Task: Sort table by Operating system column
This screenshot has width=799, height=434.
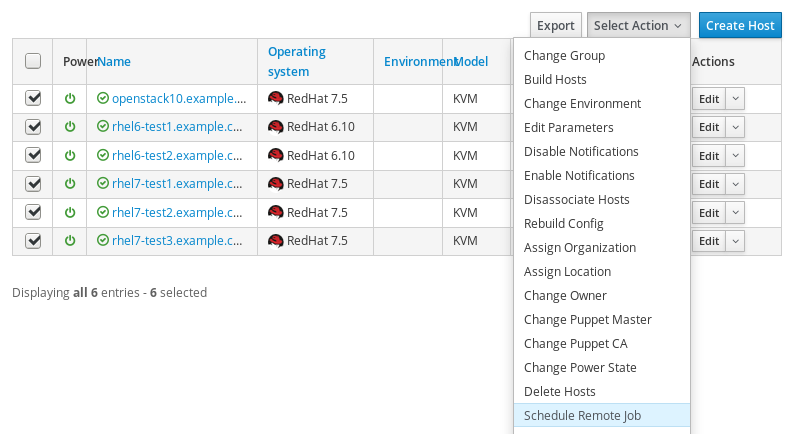Action: [x=297, y=61]
